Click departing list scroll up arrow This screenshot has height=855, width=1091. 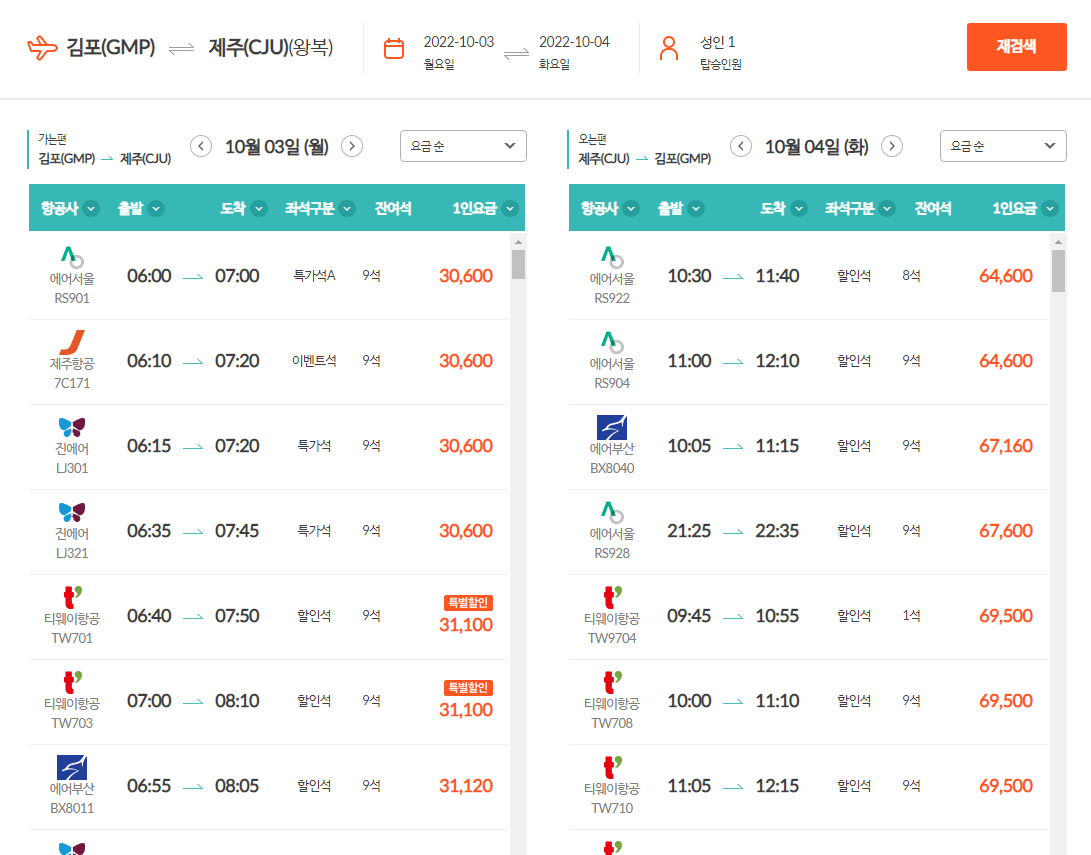coord(518,242)
